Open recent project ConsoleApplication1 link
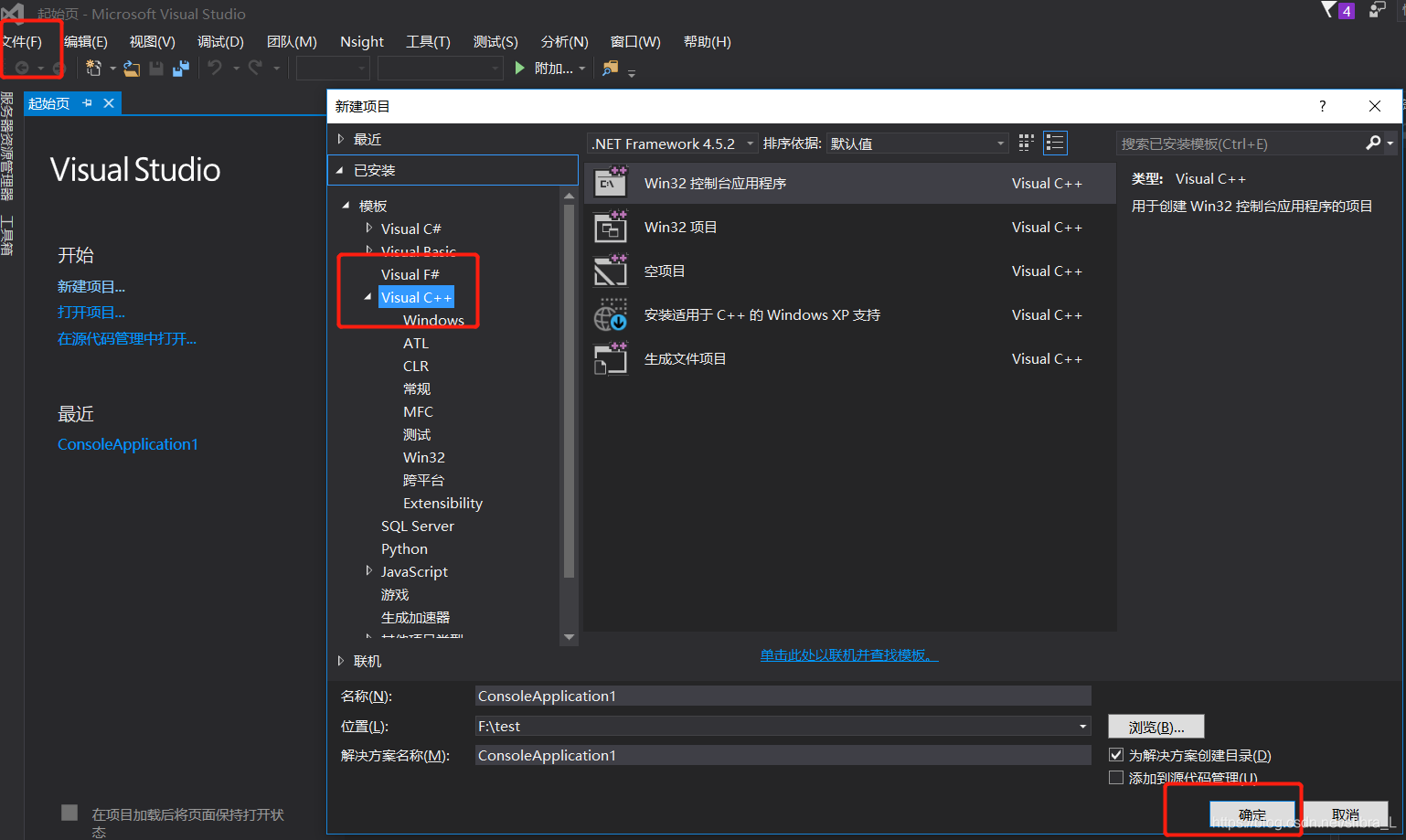The width and height of the screenshot is (1406, 840). coord(128,444)
